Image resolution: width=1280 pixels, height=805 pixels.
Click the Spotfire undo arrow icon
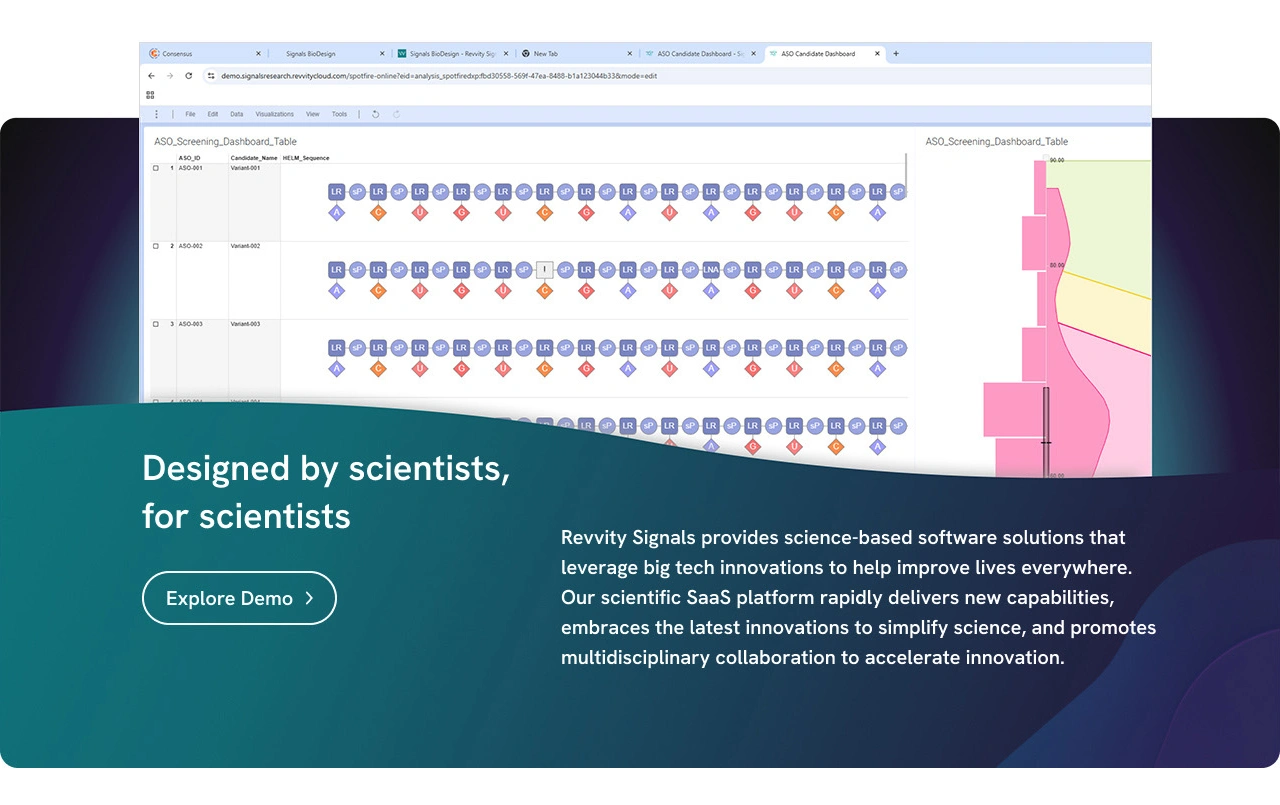tap(376, 114)
